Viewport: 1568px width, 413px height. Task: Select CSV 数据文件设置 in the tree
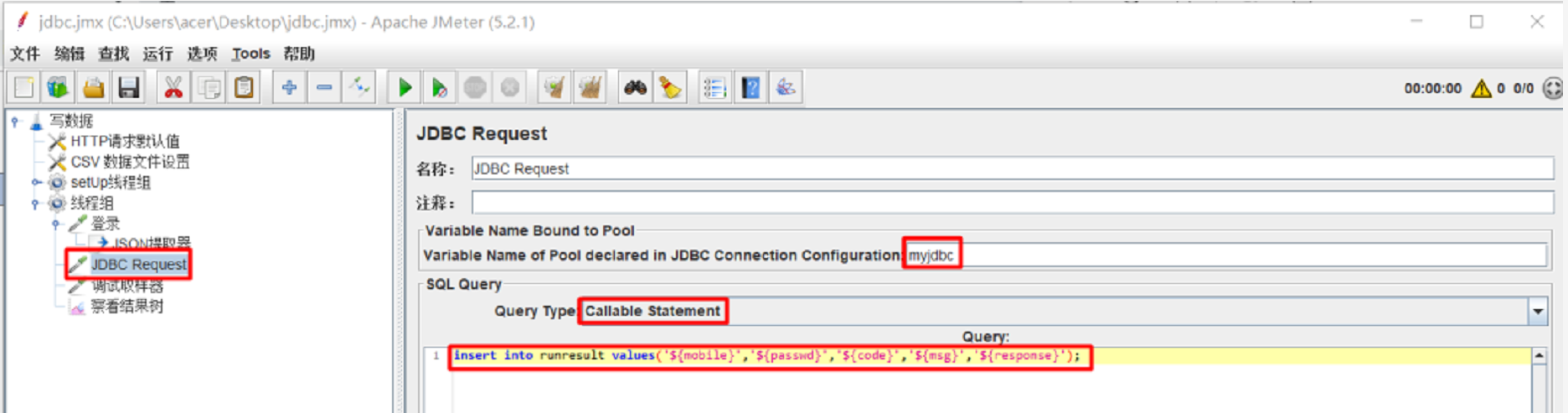coord(130,162)
